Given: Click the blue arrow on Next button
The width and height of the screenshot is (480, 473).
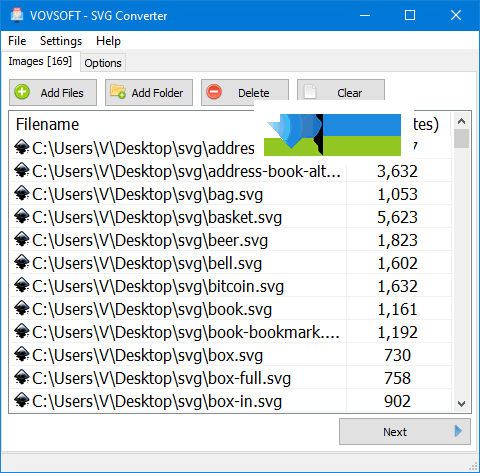Looking at the screenshot, I should (x=458, y=431).
